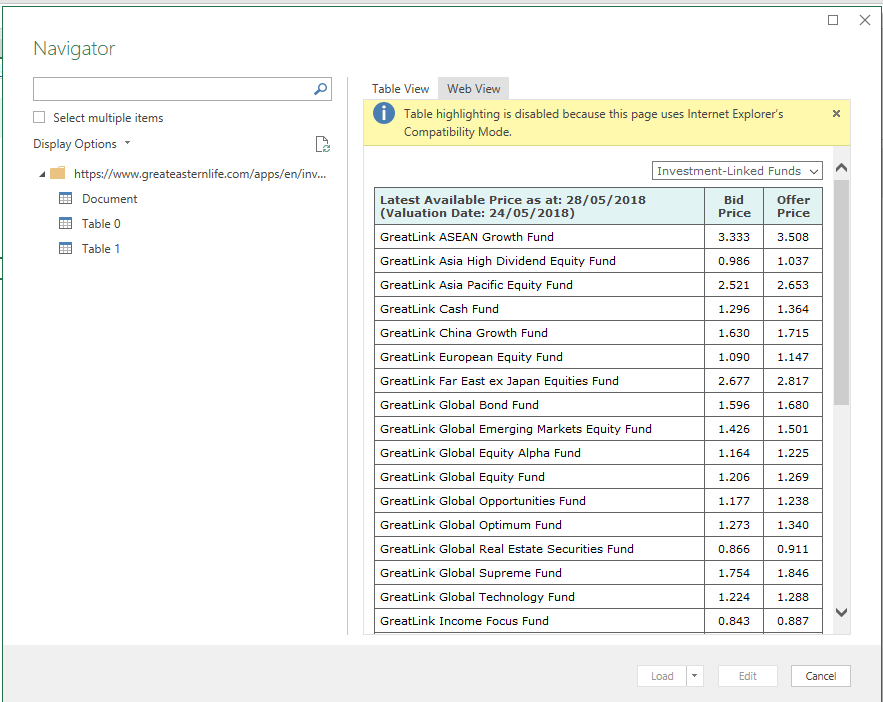Image resolution: width=883 pixels, height=702 pixels.
Task: Select the Document tree item
Action: point(109,199)
